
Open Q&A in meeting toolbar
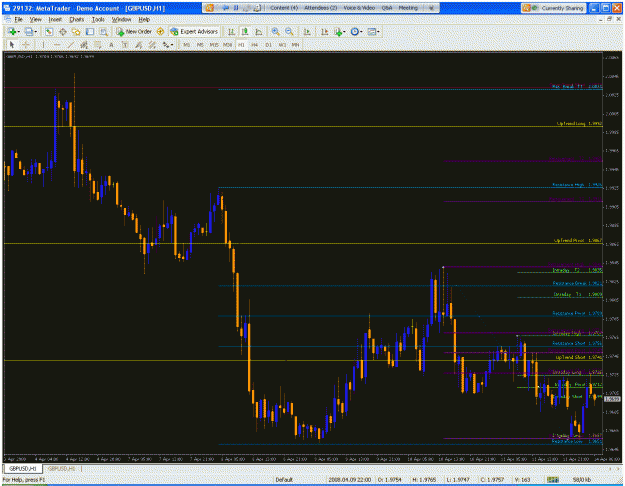tap(387, 8)
